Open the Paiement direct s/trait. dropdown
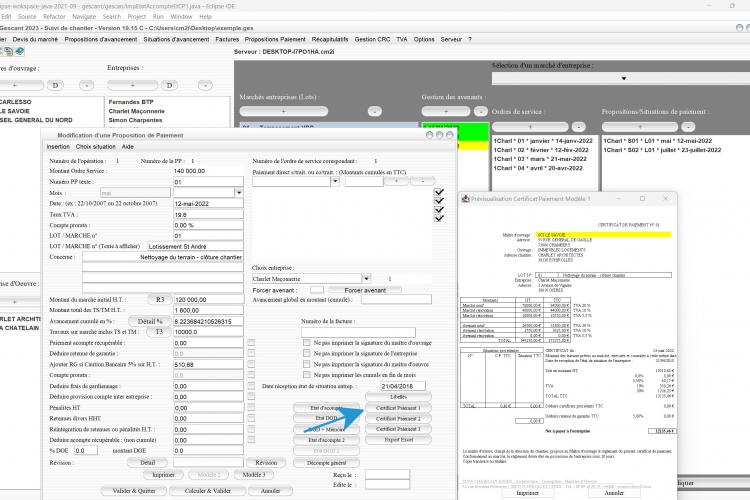This screenshot has width=750, height=500. (x=335, y=181)
